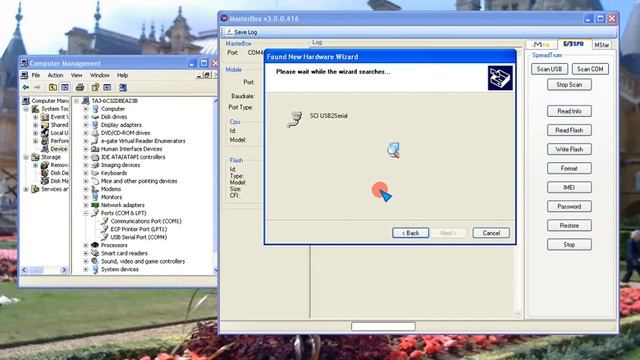Viewport: 640px width, 360px height.
Task: Click the Read Info button
Action: [x=569, y=111]
